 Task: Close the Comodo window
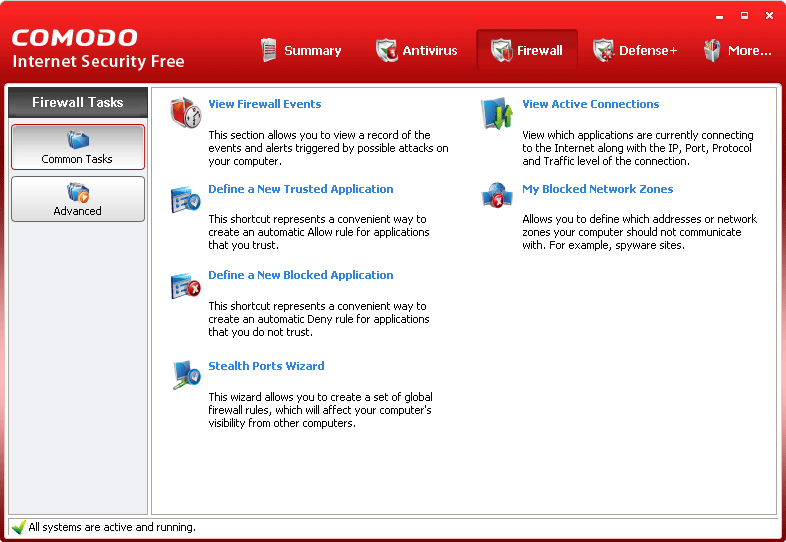point(769,16)
